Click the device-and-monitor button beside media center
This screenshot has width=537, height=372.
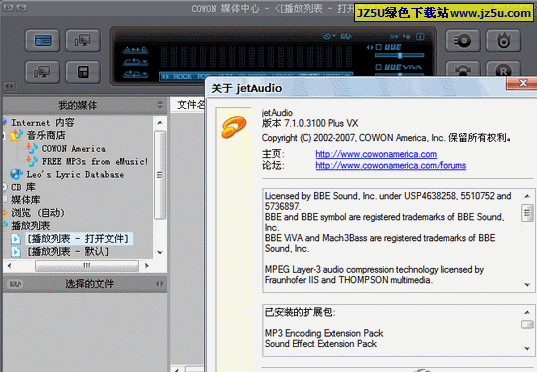coord(83,41)
